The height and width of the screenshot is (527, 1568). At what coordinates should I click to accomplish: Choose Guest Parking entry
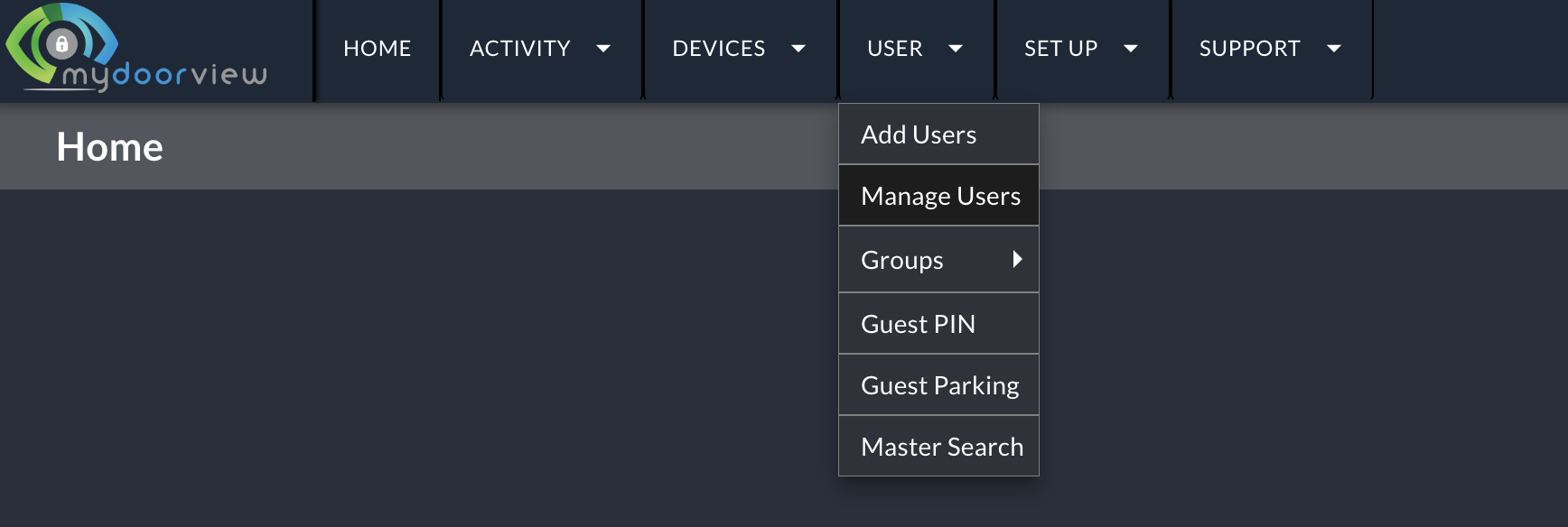click(x=938, y=385)
